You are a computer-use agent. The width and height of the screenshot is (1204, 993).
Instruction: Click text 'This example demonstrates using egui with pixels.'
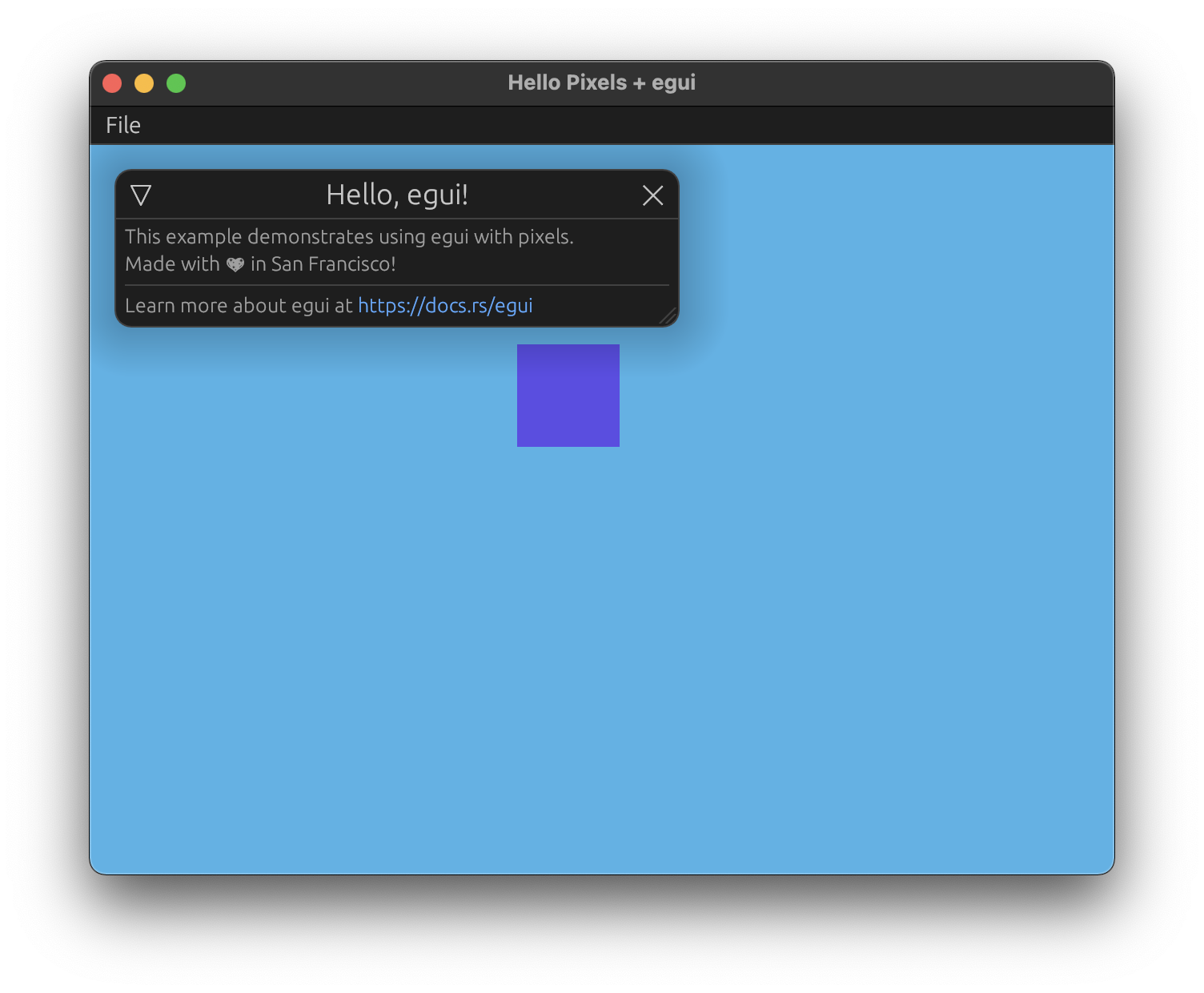click(x=349, y=237)
